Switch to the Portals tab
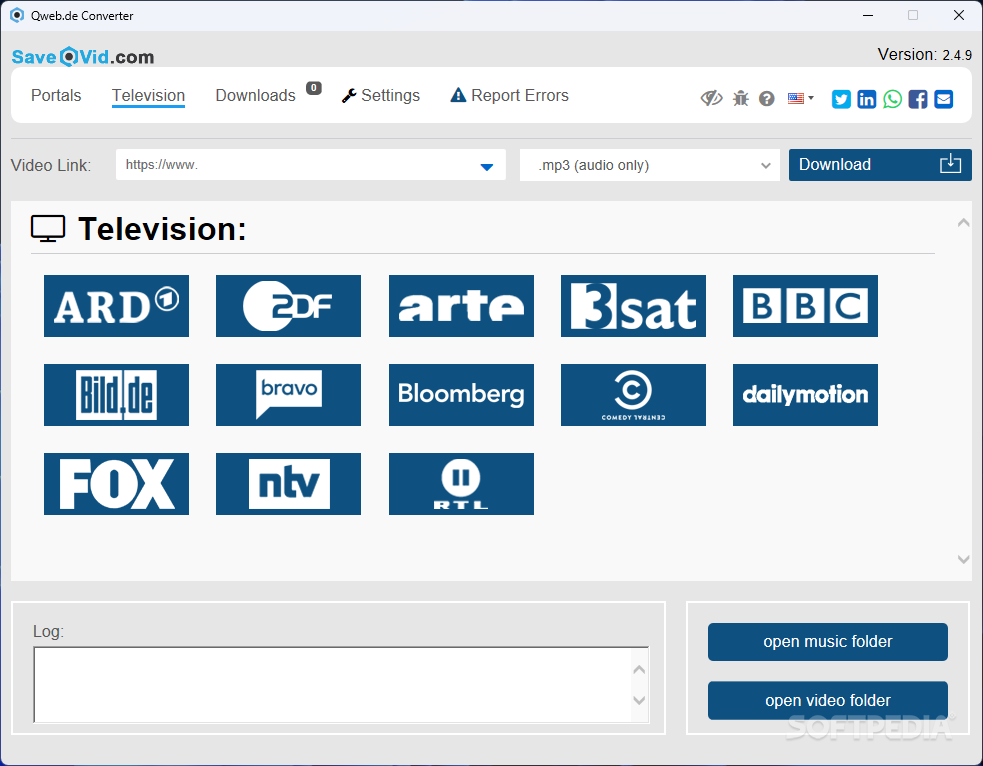This screenshot has width=983, height=766. [x=56, y=95]
